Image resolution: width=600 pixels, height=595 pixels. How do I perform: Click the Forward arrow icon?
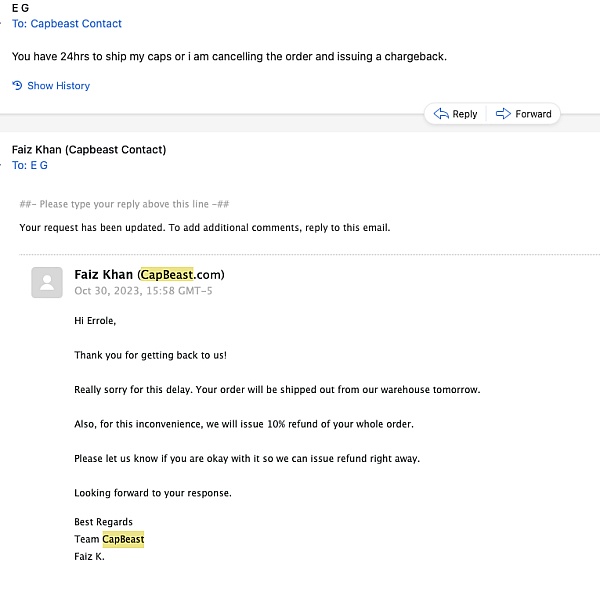click(x=504, y=114)
